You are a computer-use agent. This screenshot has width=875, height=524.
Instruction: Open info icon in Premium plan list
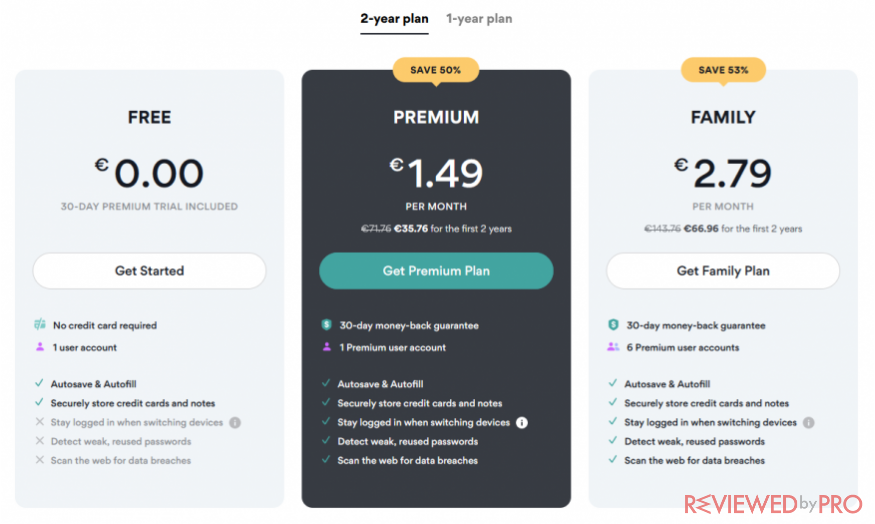coord(522,422)
